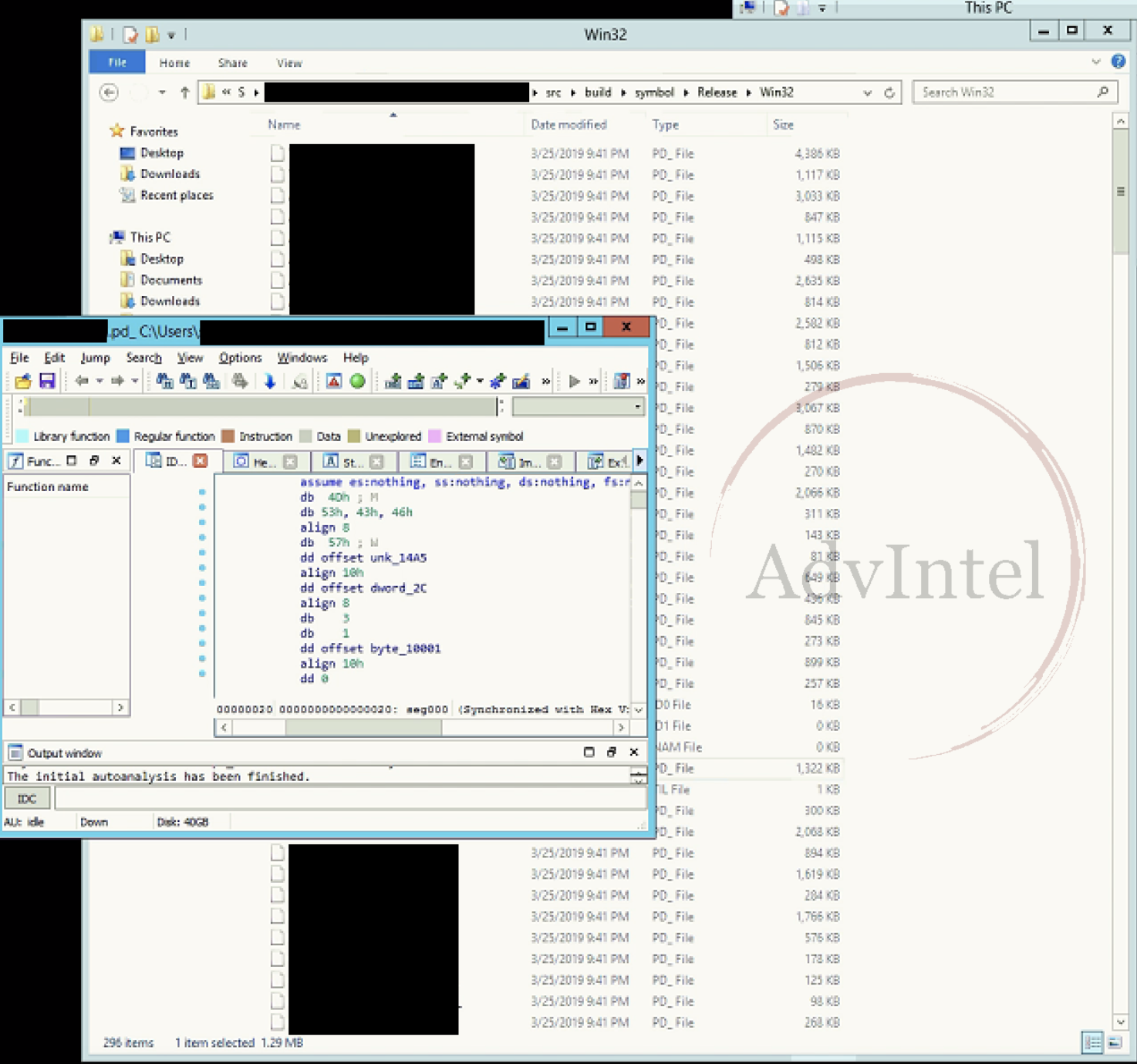Refresh the Win32 folder view
Viewport: 1137px width, 1064px height.
pos(889,93)
